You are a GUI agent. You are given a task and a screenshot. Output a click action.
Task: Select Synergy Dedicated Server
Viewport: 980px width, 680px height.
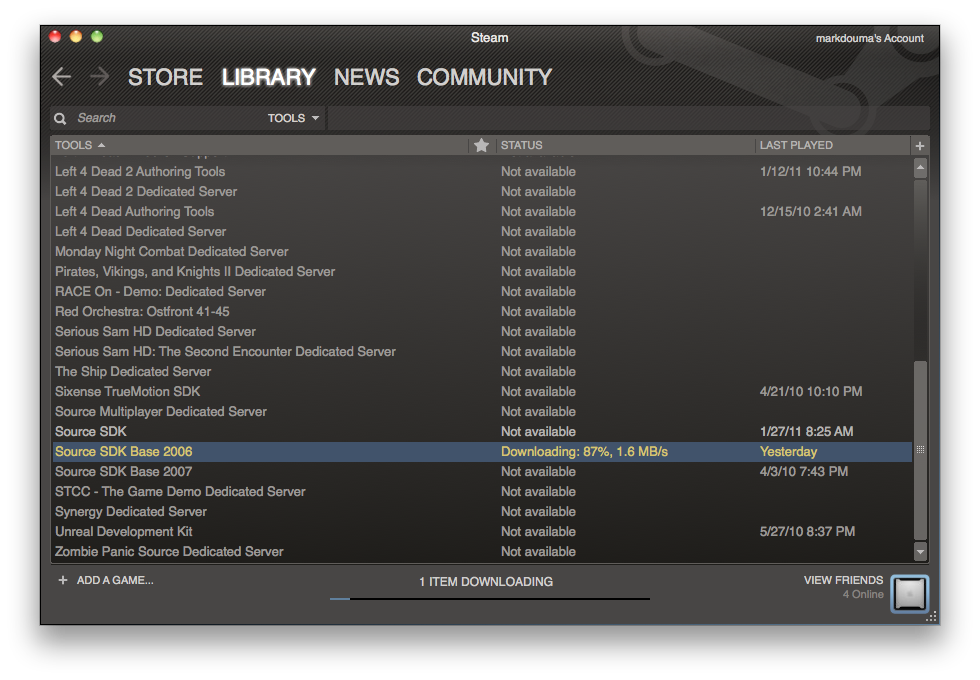tap(482, 511)
